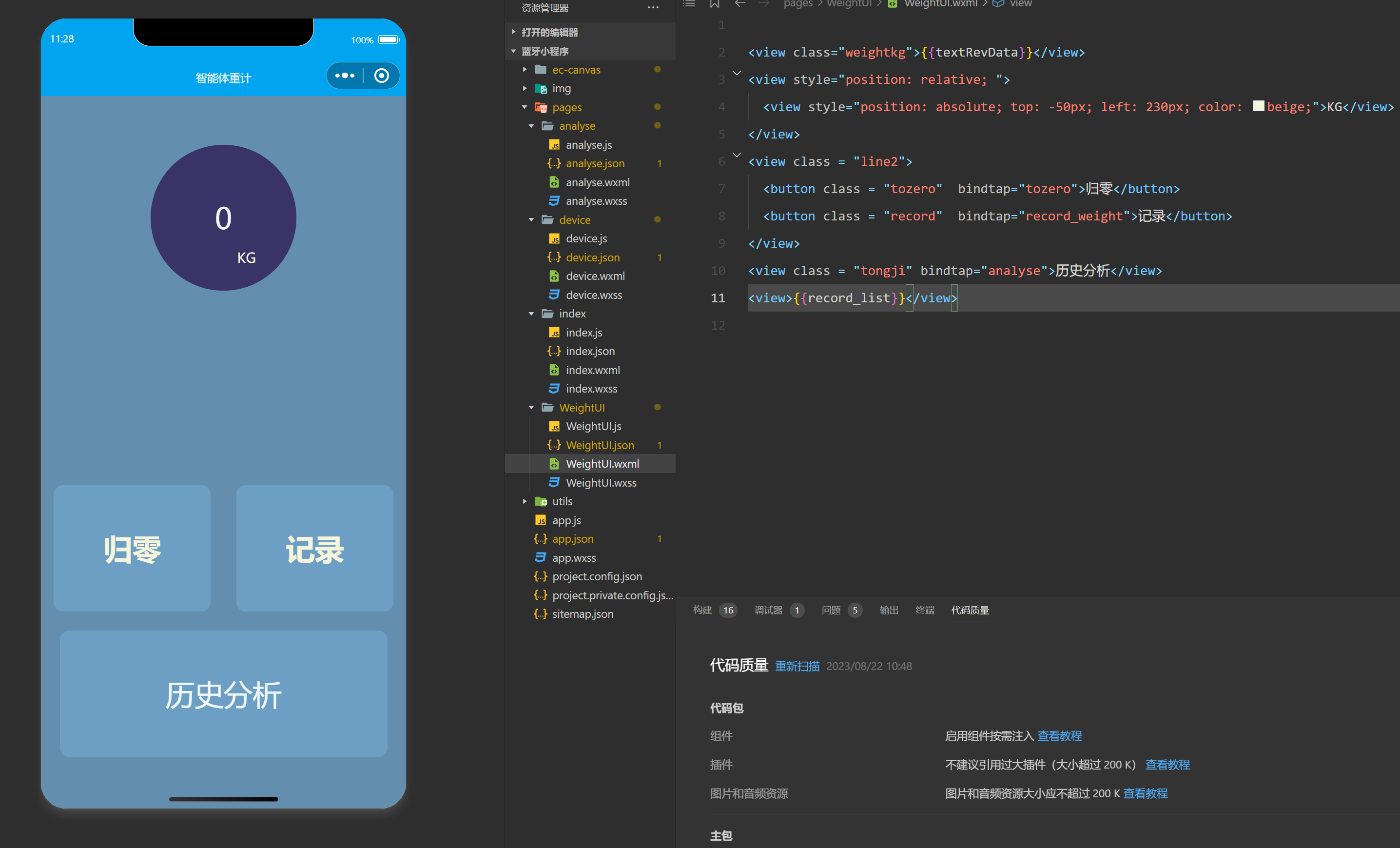Tap the 记录 button in simulator
The width and height of the screenshot is (1400, 848).
pos(314,548)
